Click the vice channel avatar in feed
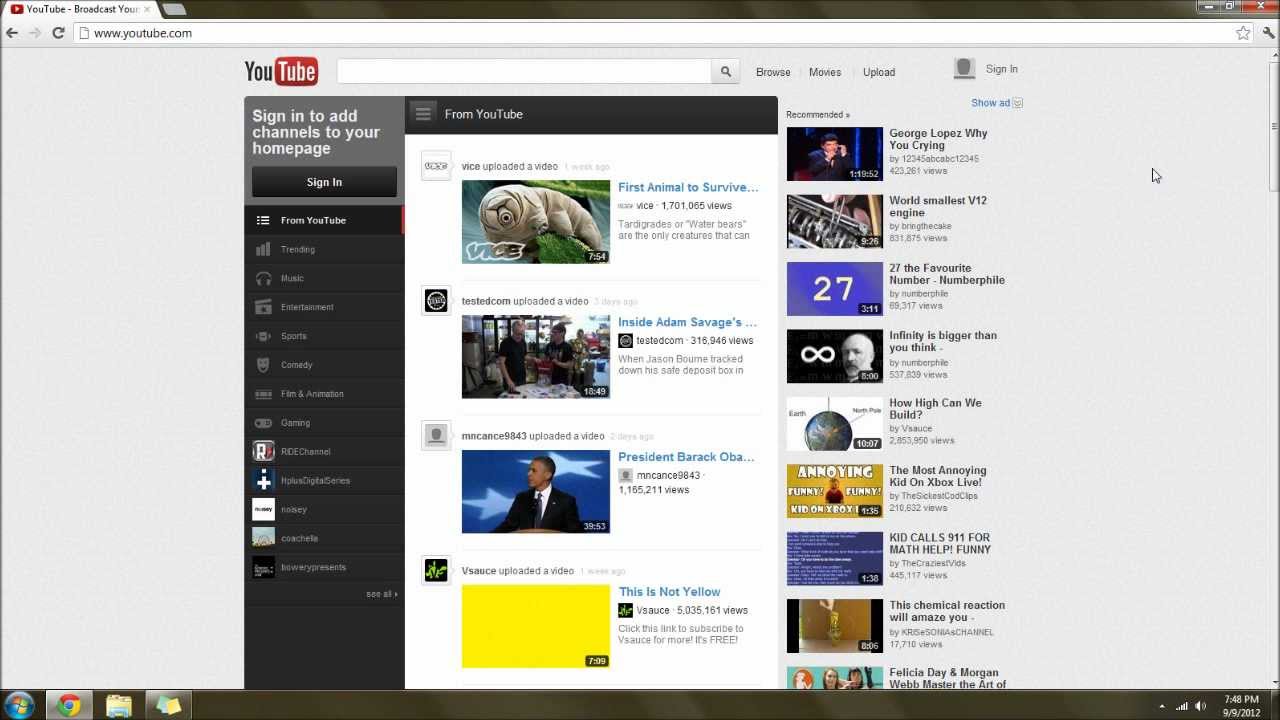Screen dimensions: 1280x720 [x=436, y=166]
